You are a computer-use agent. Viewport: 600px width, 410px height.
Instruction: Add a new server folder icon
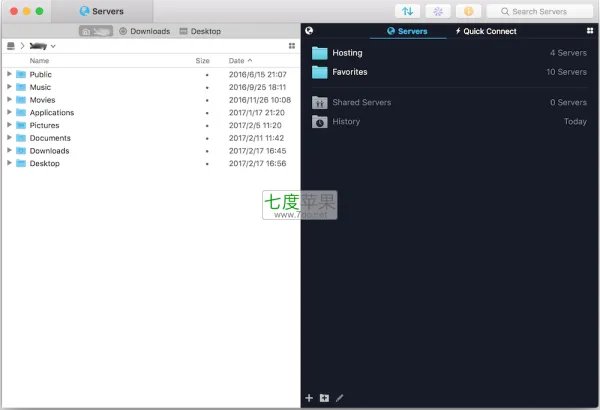[x=324, y=398]
